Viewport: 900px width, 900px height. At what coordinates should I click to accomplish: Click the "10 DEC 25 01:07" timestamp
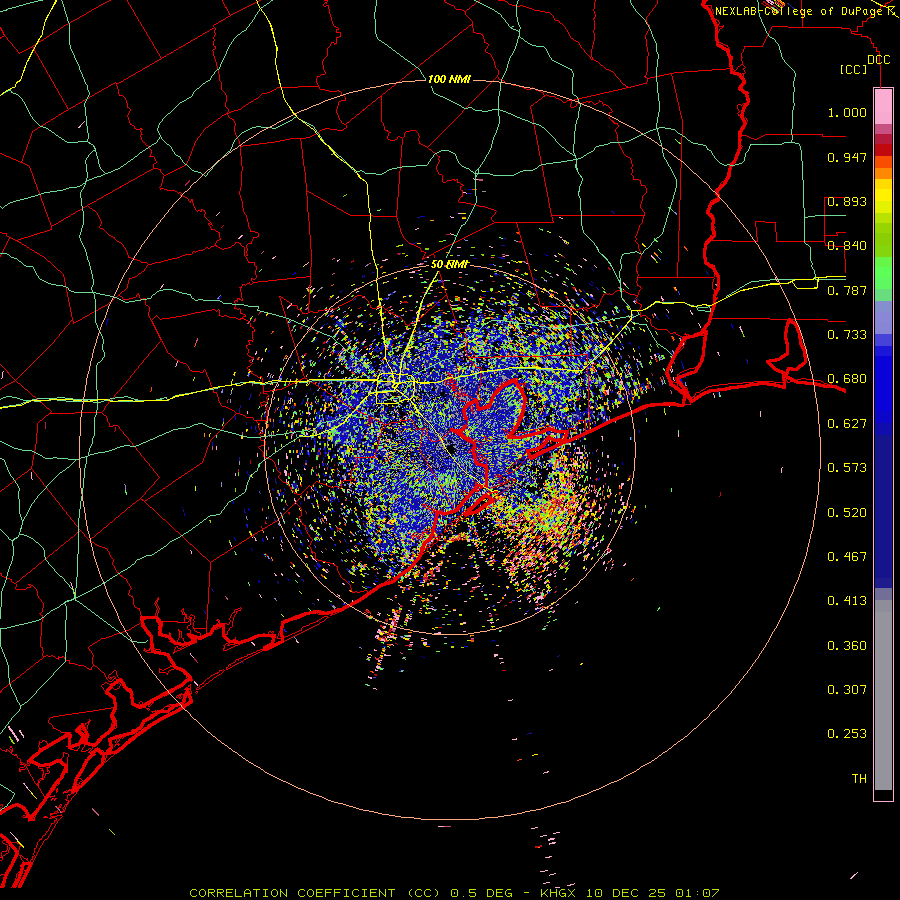[653, 893]
